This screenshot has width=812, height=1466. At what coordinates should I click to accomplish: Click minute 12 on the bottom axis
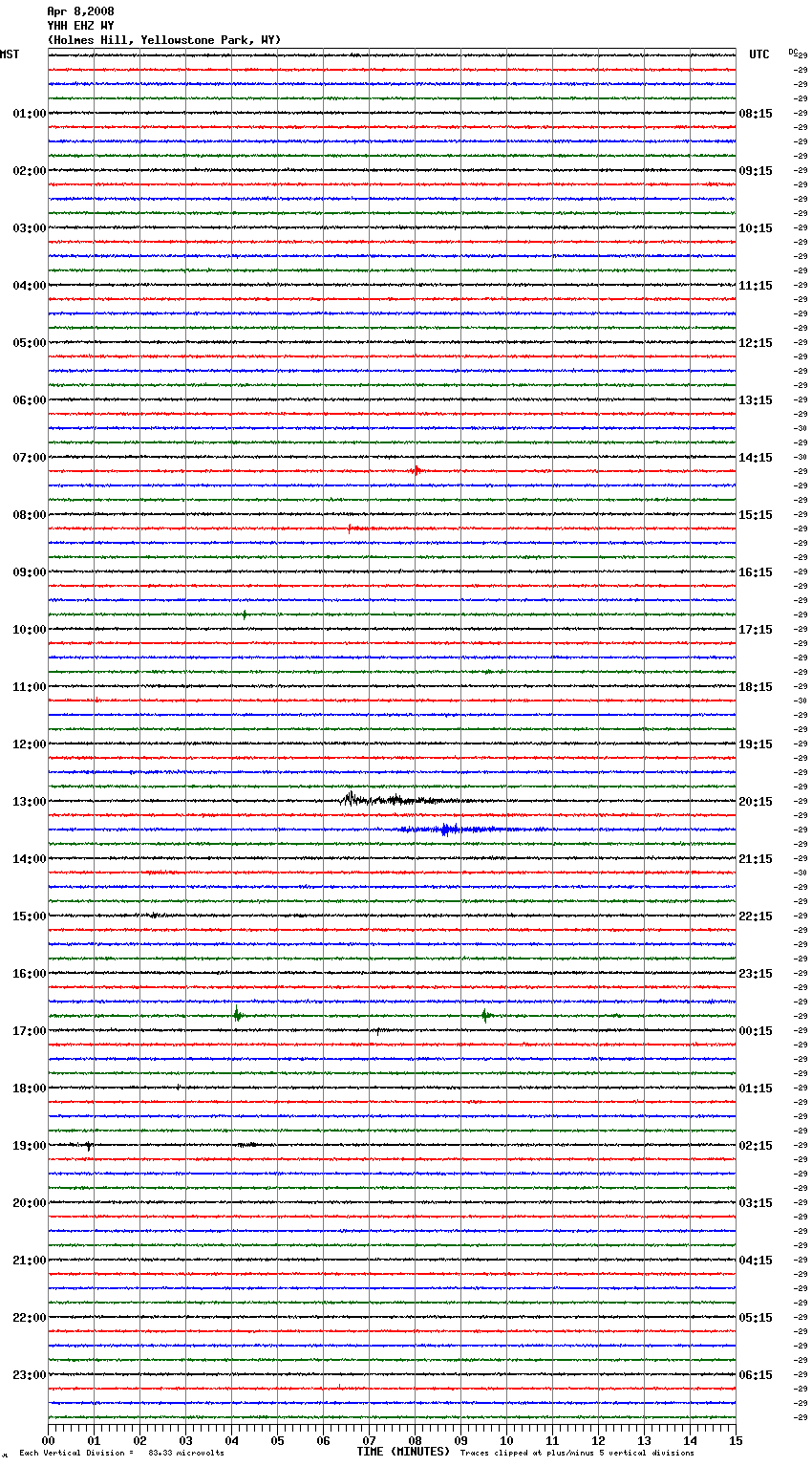click(x=598, y=1440)
